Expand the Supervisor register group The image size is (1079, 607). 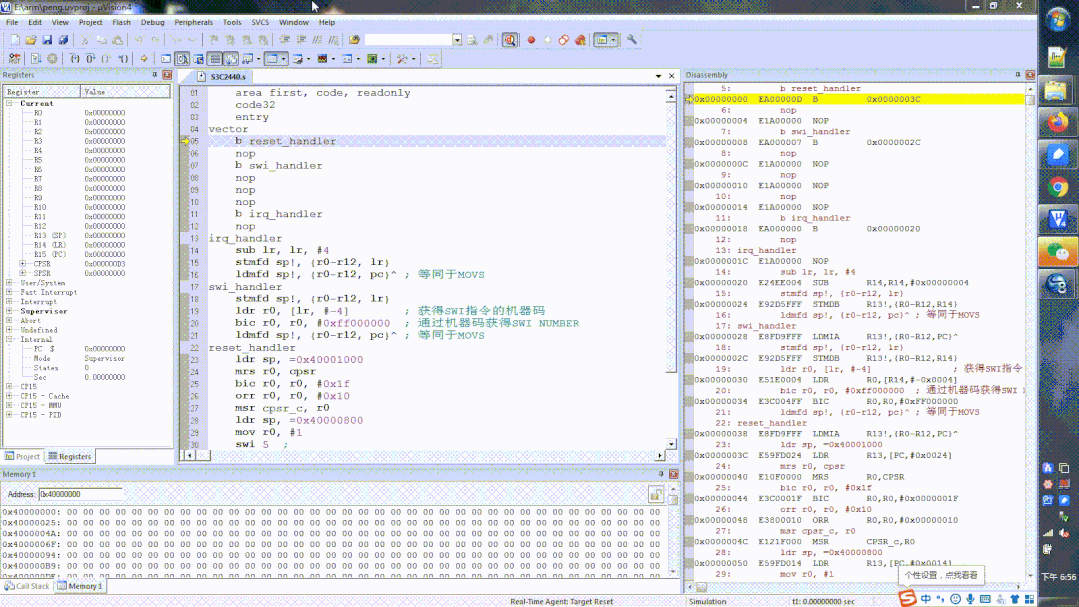10,311
